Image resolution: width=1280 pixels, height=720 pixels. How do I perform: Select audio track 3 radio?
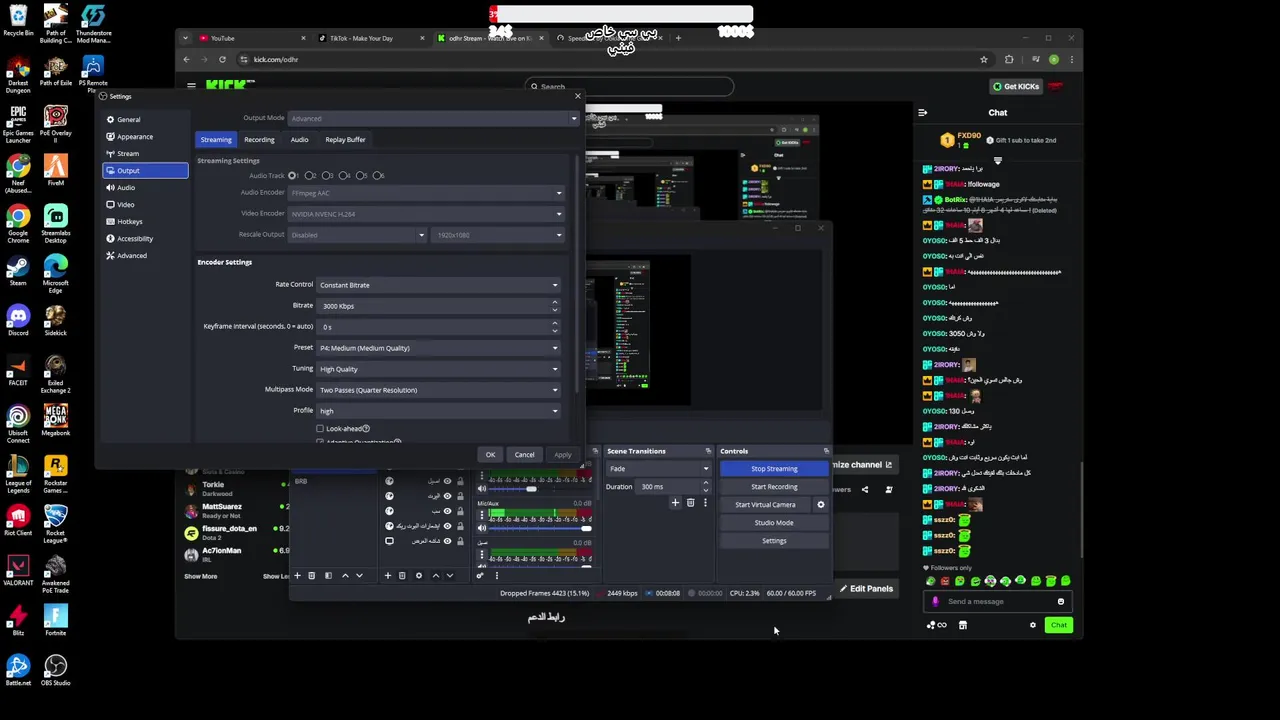tap(327, 175)
